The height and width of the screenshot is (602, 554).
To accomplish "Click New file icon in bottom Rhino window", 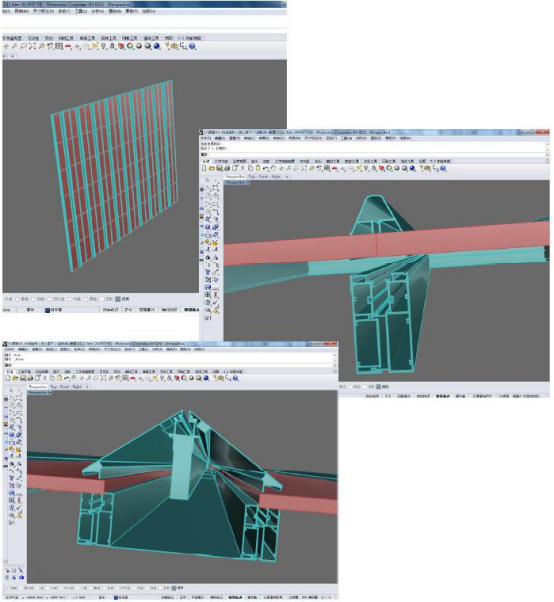I will [x=8, y=378].
